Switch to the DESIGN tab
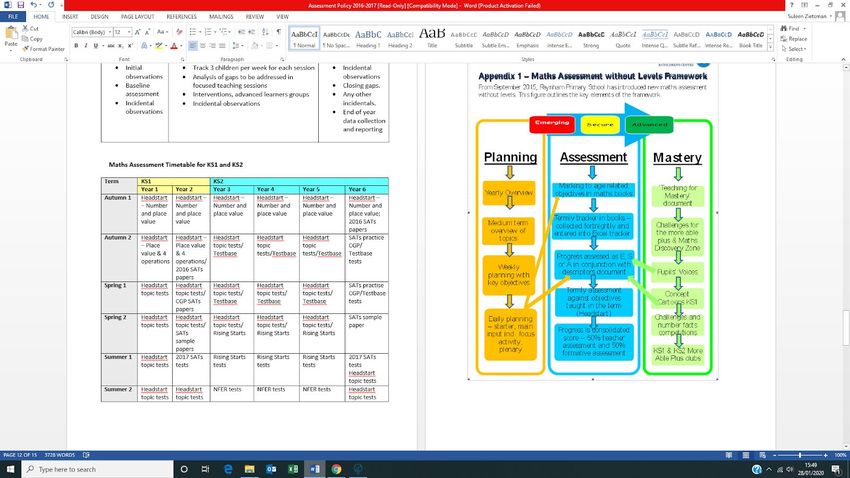 coord(99,17)
